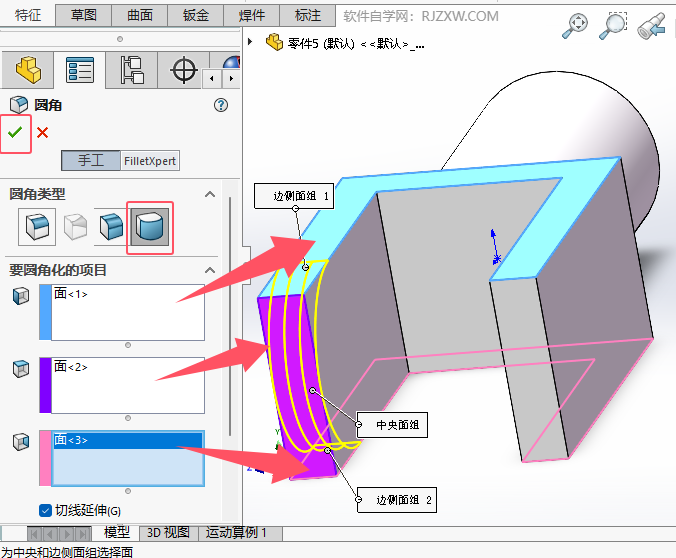Viewport: 676px width, 558px height.
Task: Open the DisplayManager sphere tab
Action: point(232,61)
